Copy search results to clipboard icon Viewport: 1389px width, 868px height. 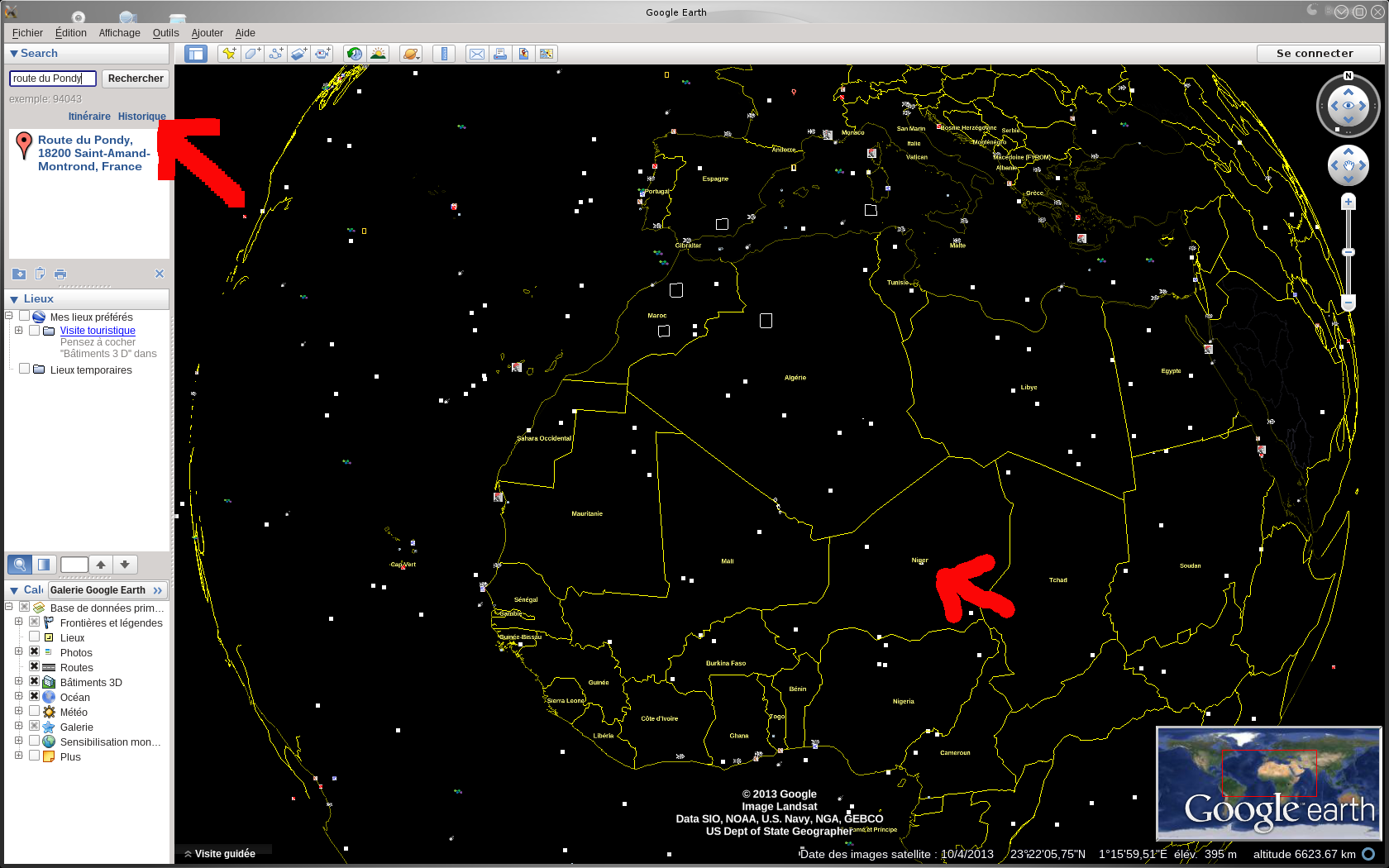(x=40, y=274)
